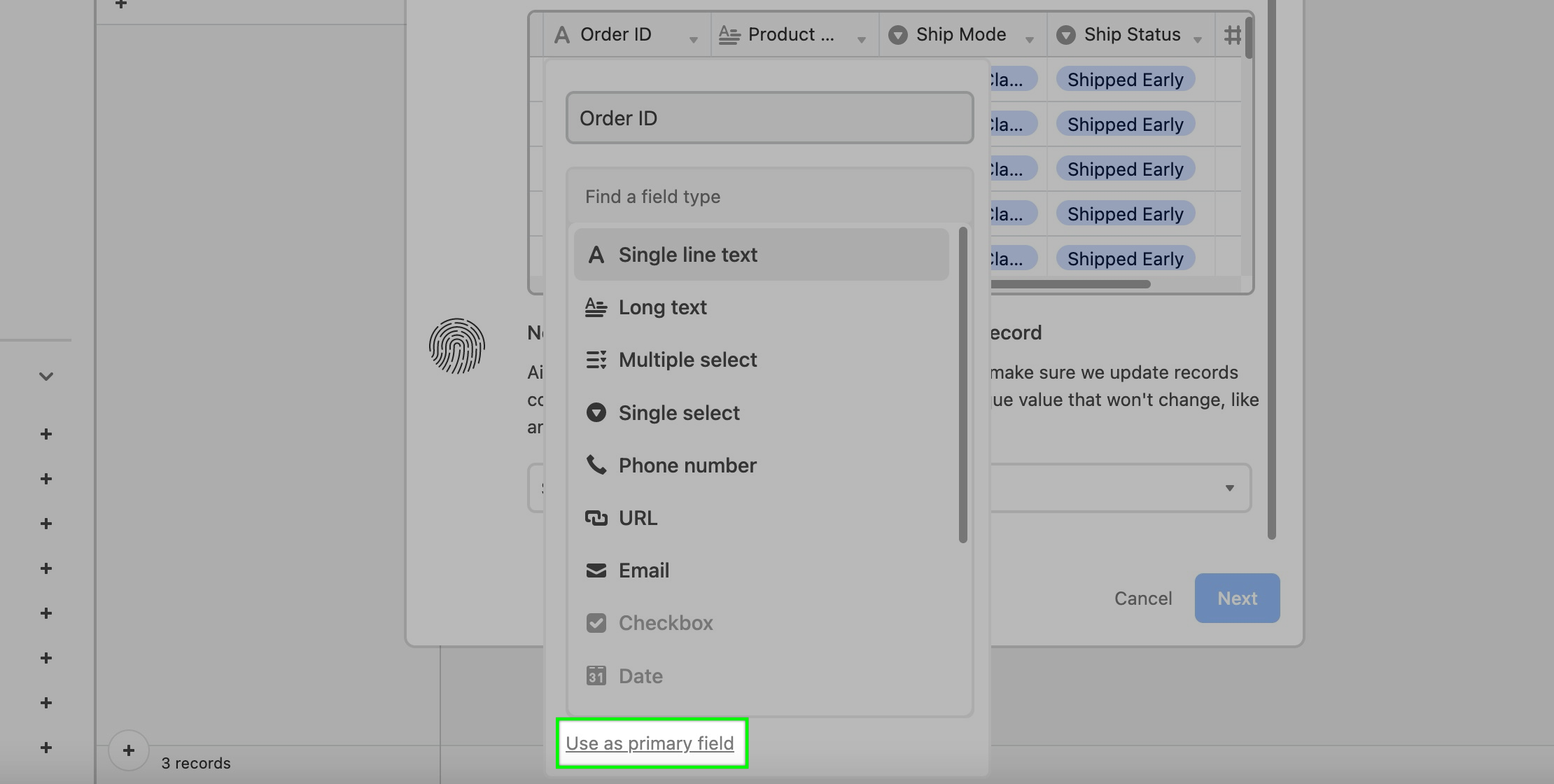The width and height of the screenshot is (1554, 784).
Task: Click the fingerprint icon
Action: coord(456,346)
